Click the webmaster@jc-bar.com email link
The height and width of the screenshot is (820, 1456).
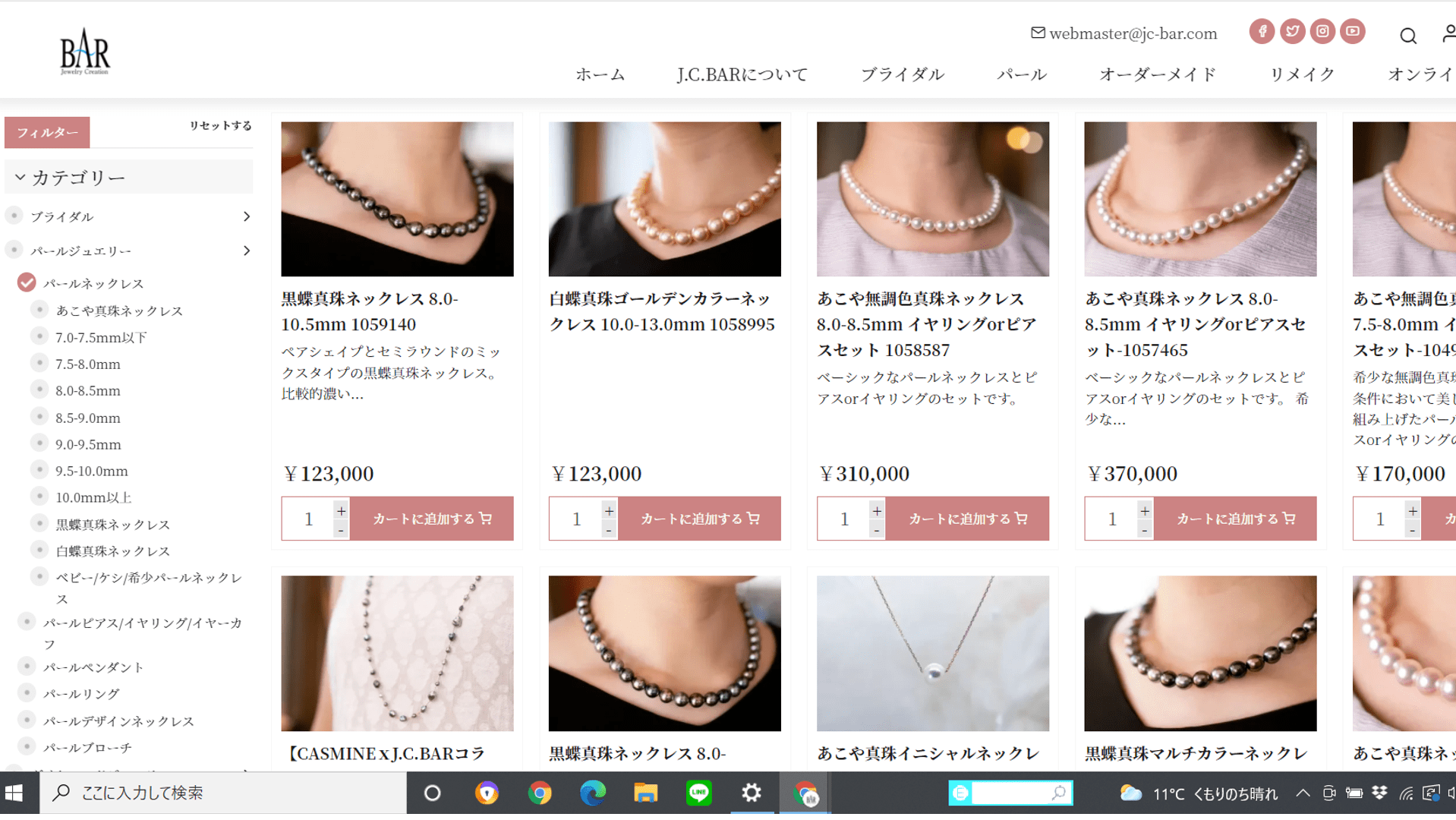(x=1133, y=33)
